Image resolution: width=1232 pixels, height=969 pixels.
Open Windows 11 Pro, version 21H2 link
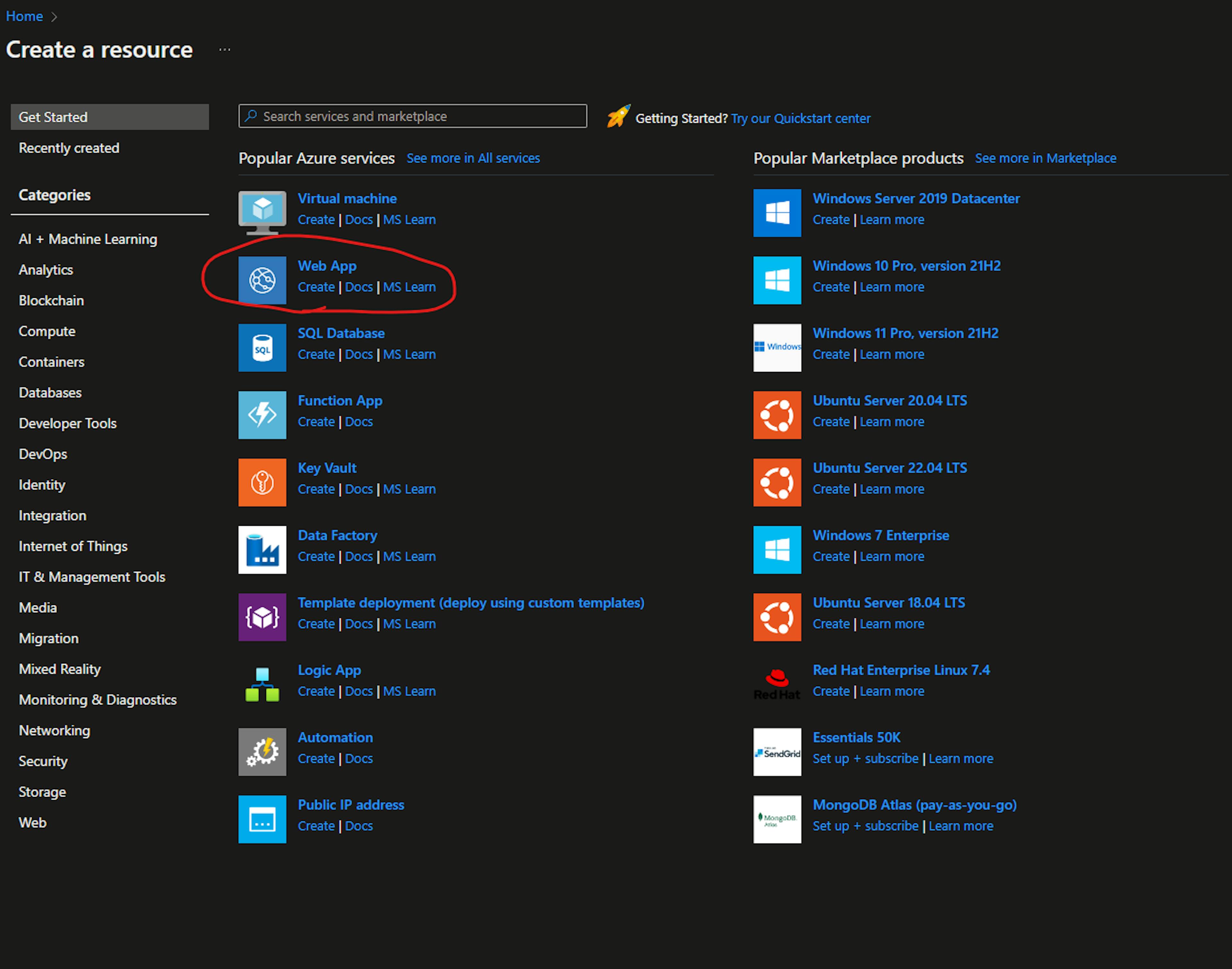click(x=905, y=333)
